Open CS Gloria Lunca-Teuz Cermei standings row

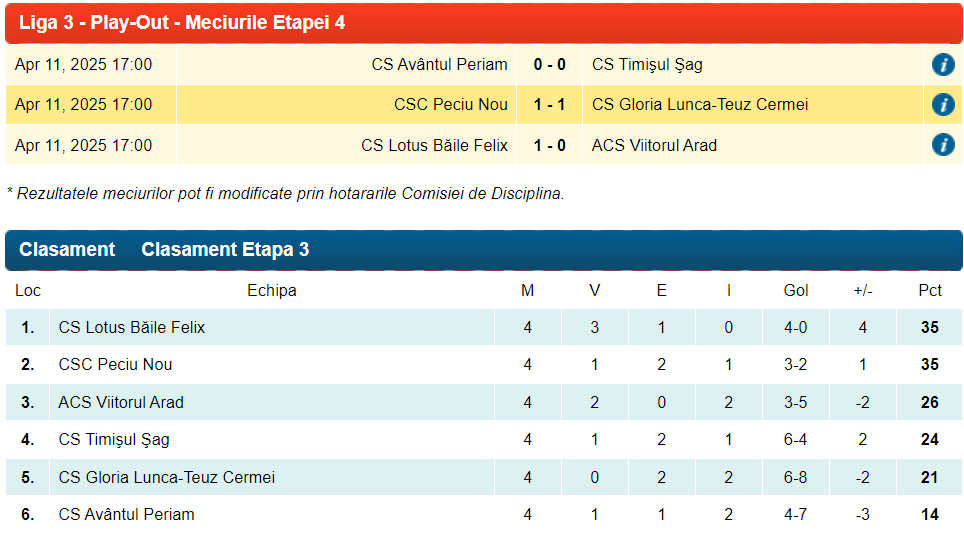tap(166, 478)
